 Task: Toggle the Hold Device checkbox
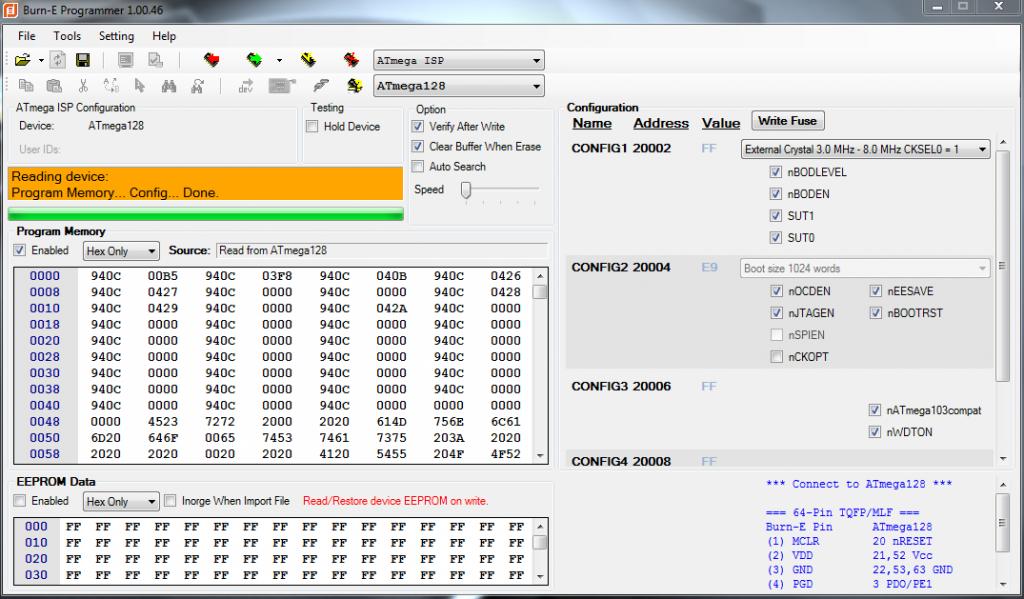point(312,127)
